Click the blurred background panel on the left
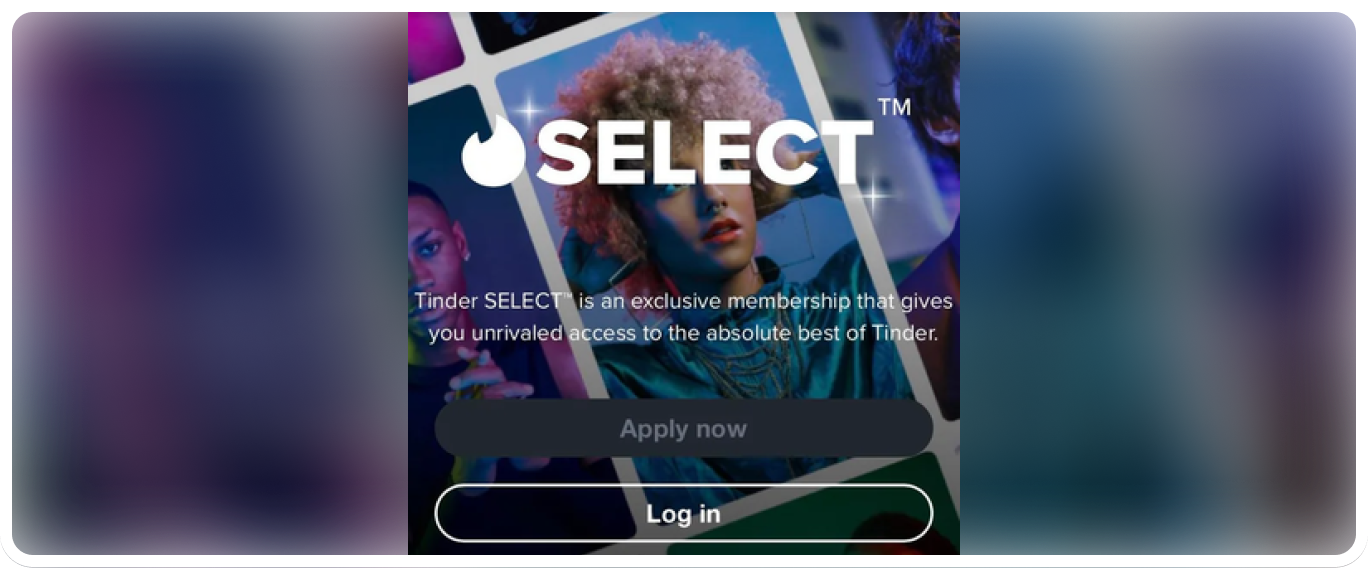The width and height of the screenshot is (1368, 568). click(x=210, y=283)
